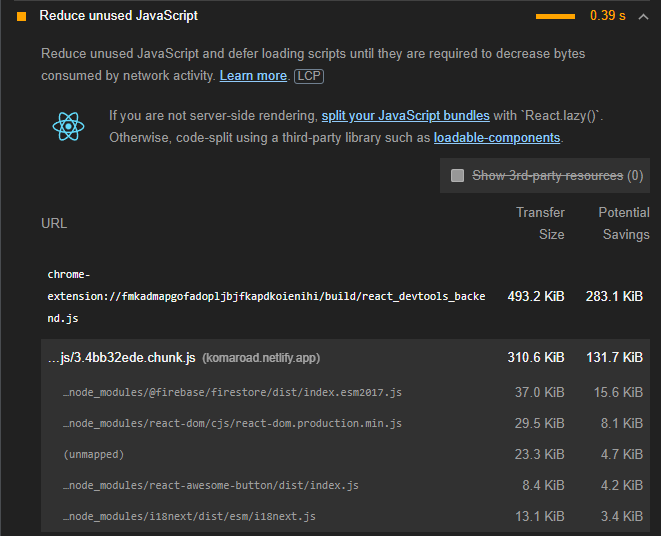Select the react-awesome-button index.js sub-item
Image resolution: width=661 pixels, height=536 pixels.
pyautogui.click(x=345, y=485)
